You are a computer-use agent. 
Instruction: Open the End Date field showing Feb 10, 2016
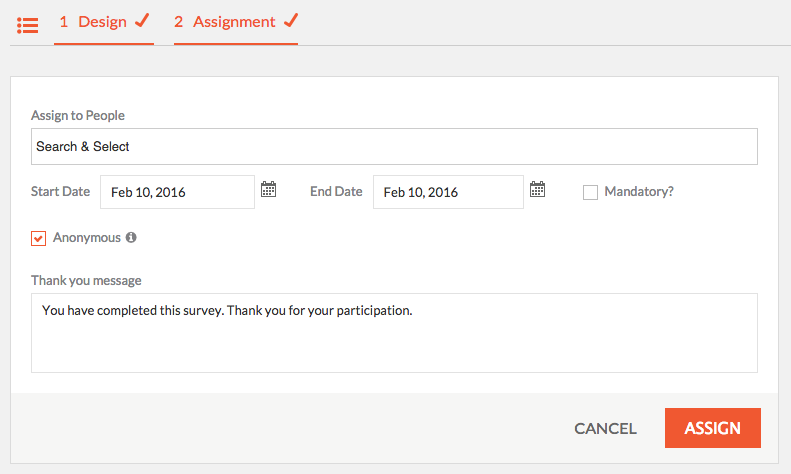click(x=448, y=192)
